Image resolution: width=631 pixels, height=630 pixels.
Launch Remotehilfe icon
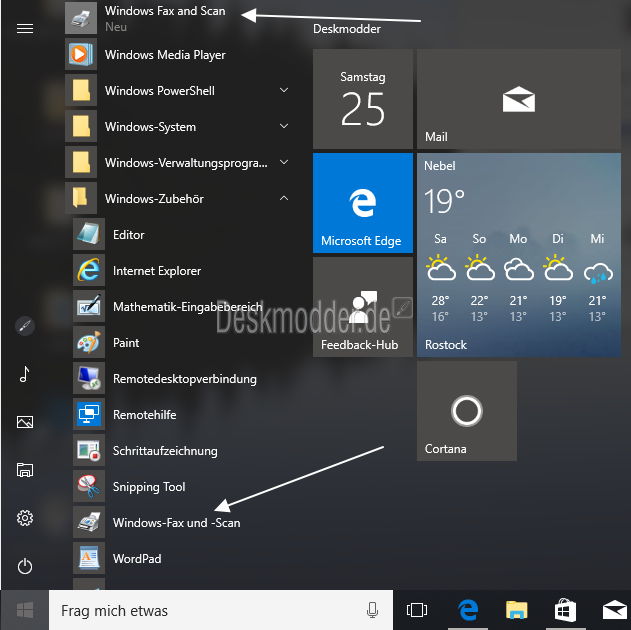pyautogui.click(x=89, y=414)
